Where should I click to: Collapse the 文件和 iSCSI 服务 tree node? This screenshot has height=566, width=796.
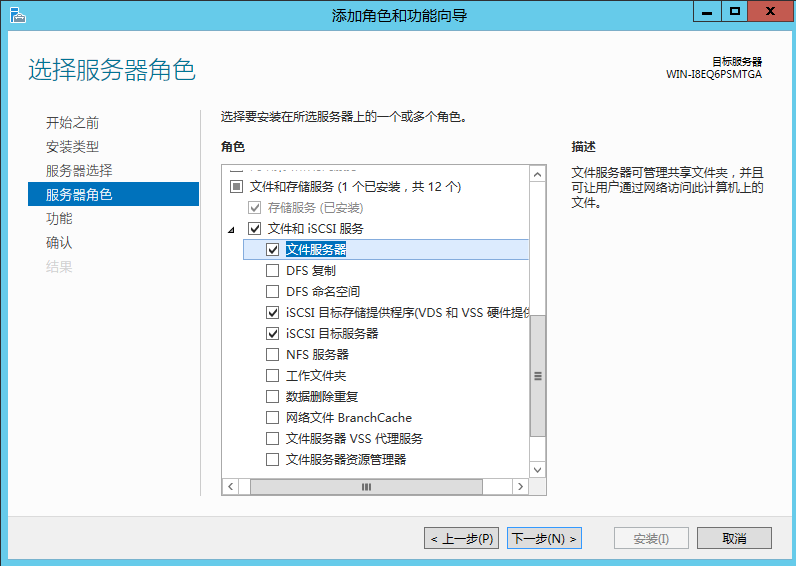231,230
